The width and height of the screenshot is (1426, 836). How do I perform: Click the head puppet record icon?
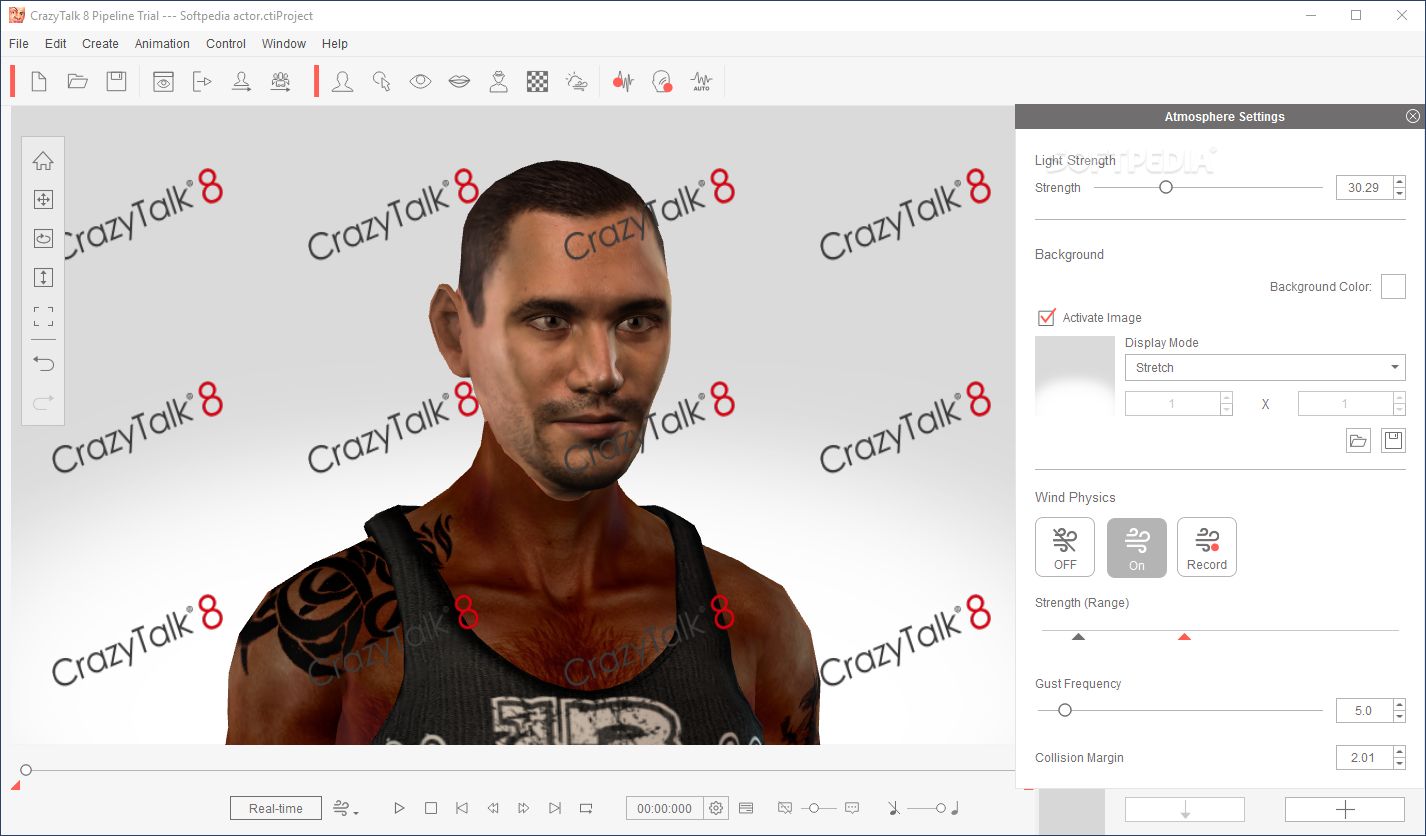point(662,82)
